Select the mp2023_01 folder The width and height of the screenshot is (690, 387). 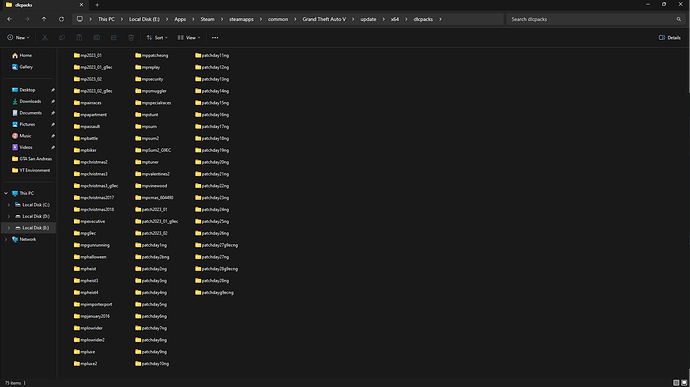click(x=88, y=55)
